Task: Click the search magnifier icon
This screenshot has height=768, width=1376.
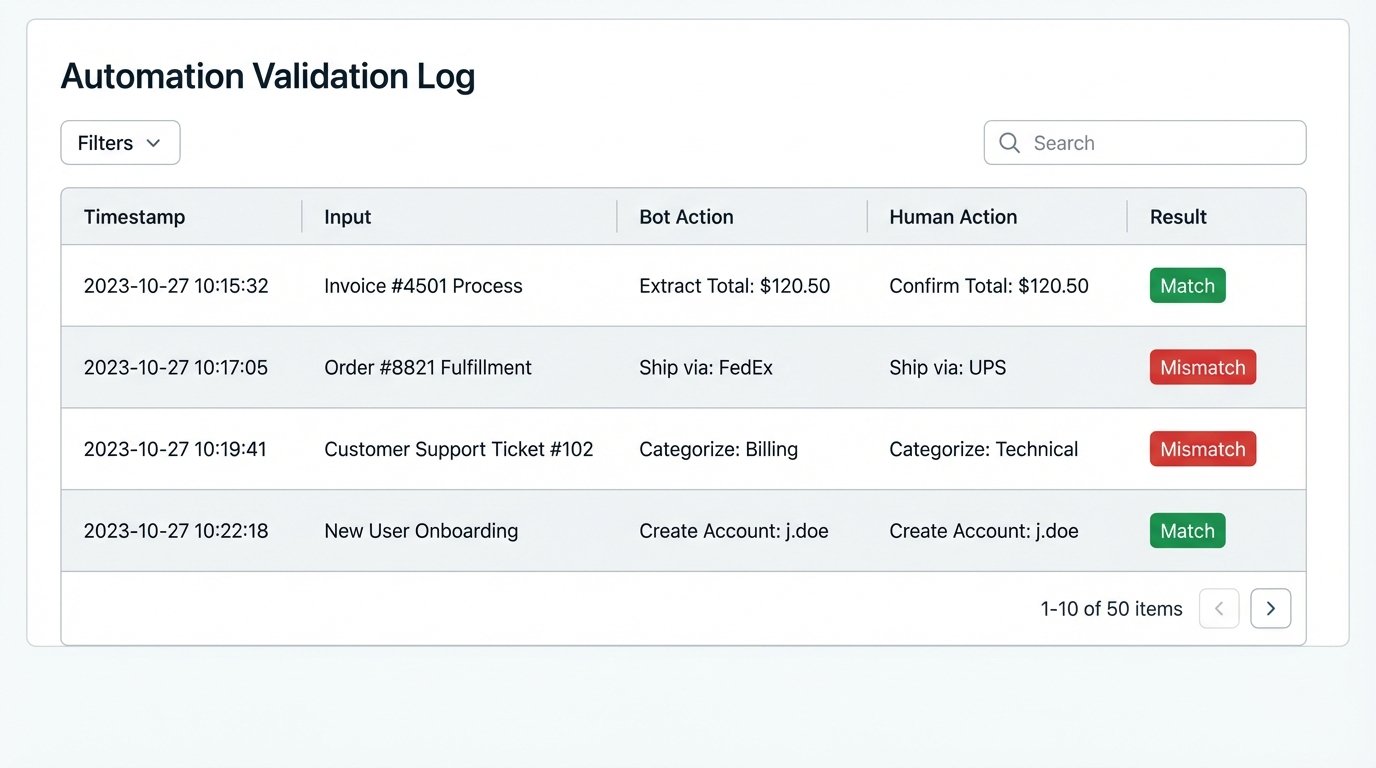Action: pyautogui.click(x=1010, y=143)
